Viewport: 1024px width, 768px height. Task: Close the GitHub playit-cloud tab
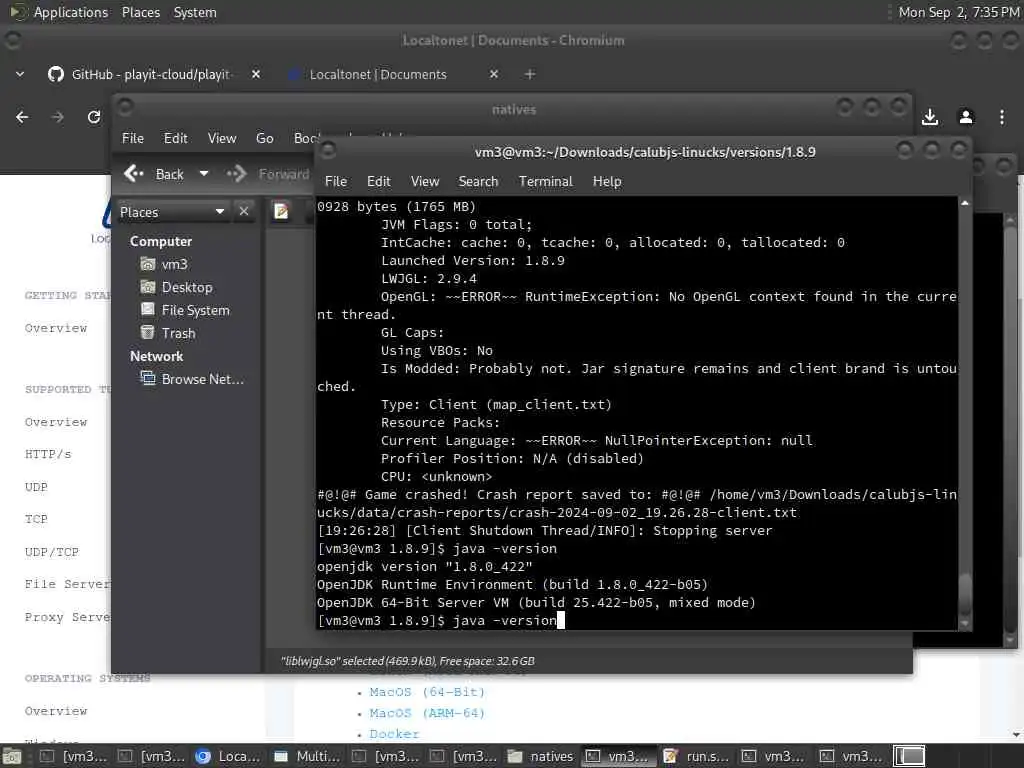[x=256, y=74]
